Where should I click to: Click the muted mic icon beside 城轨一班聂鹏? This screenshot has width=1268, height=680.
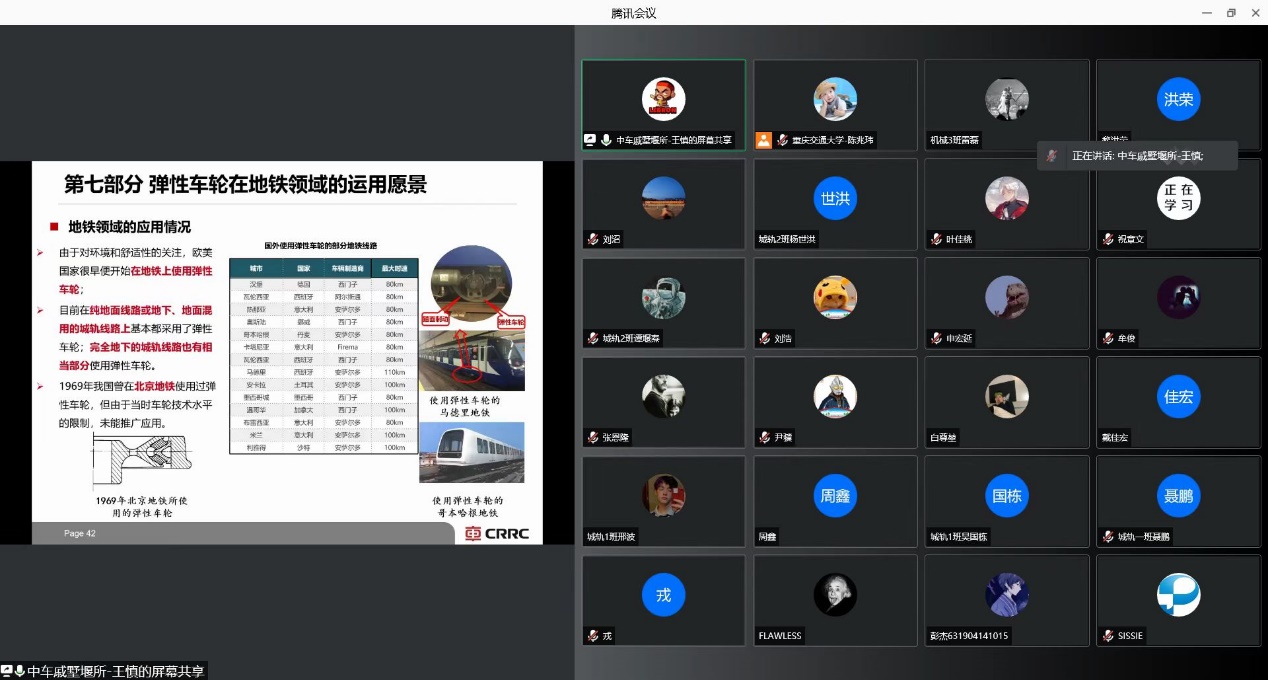click(x=1108, y=537)
